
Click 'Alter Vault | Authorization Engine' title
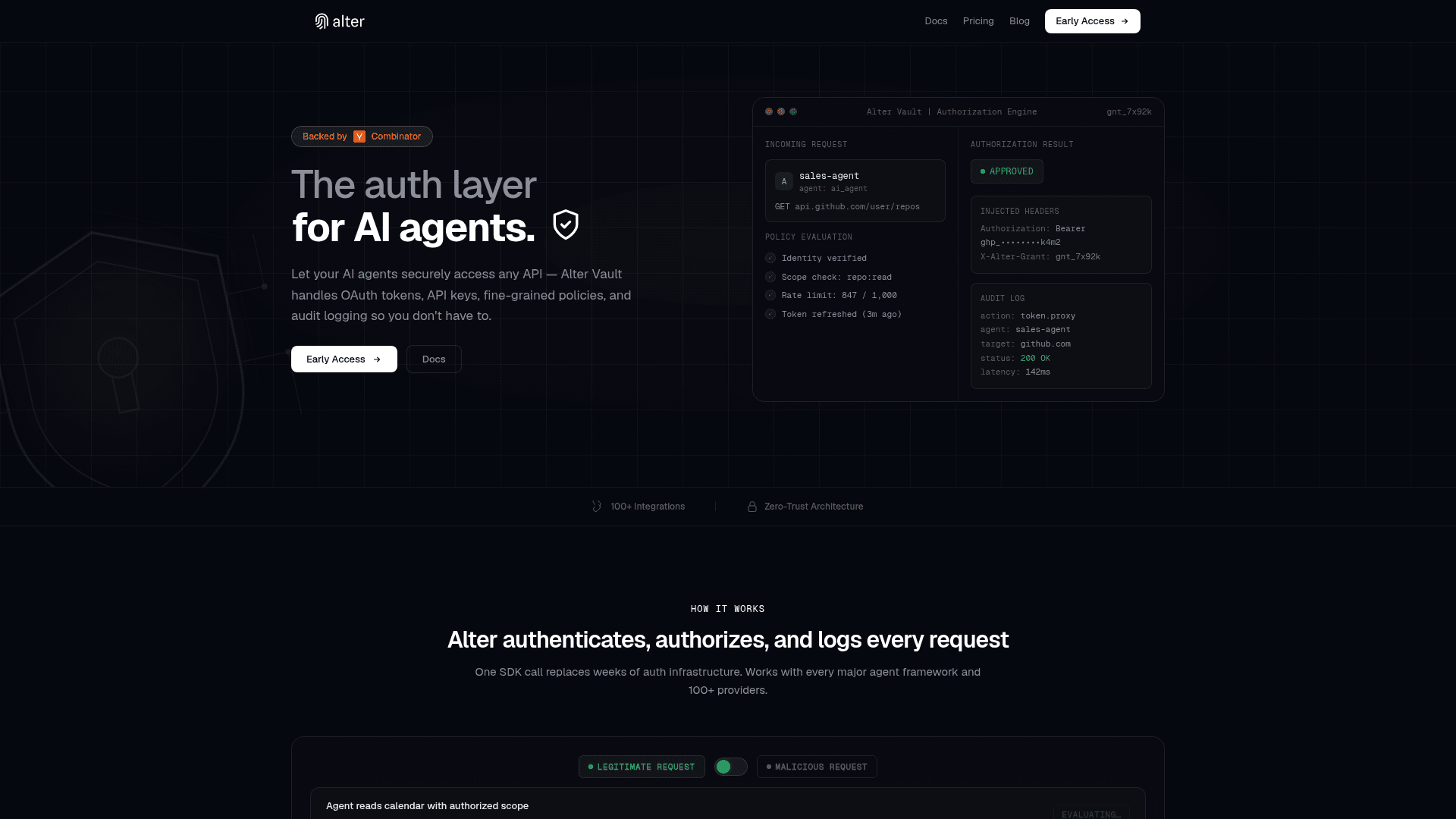(x=952, y=111)
